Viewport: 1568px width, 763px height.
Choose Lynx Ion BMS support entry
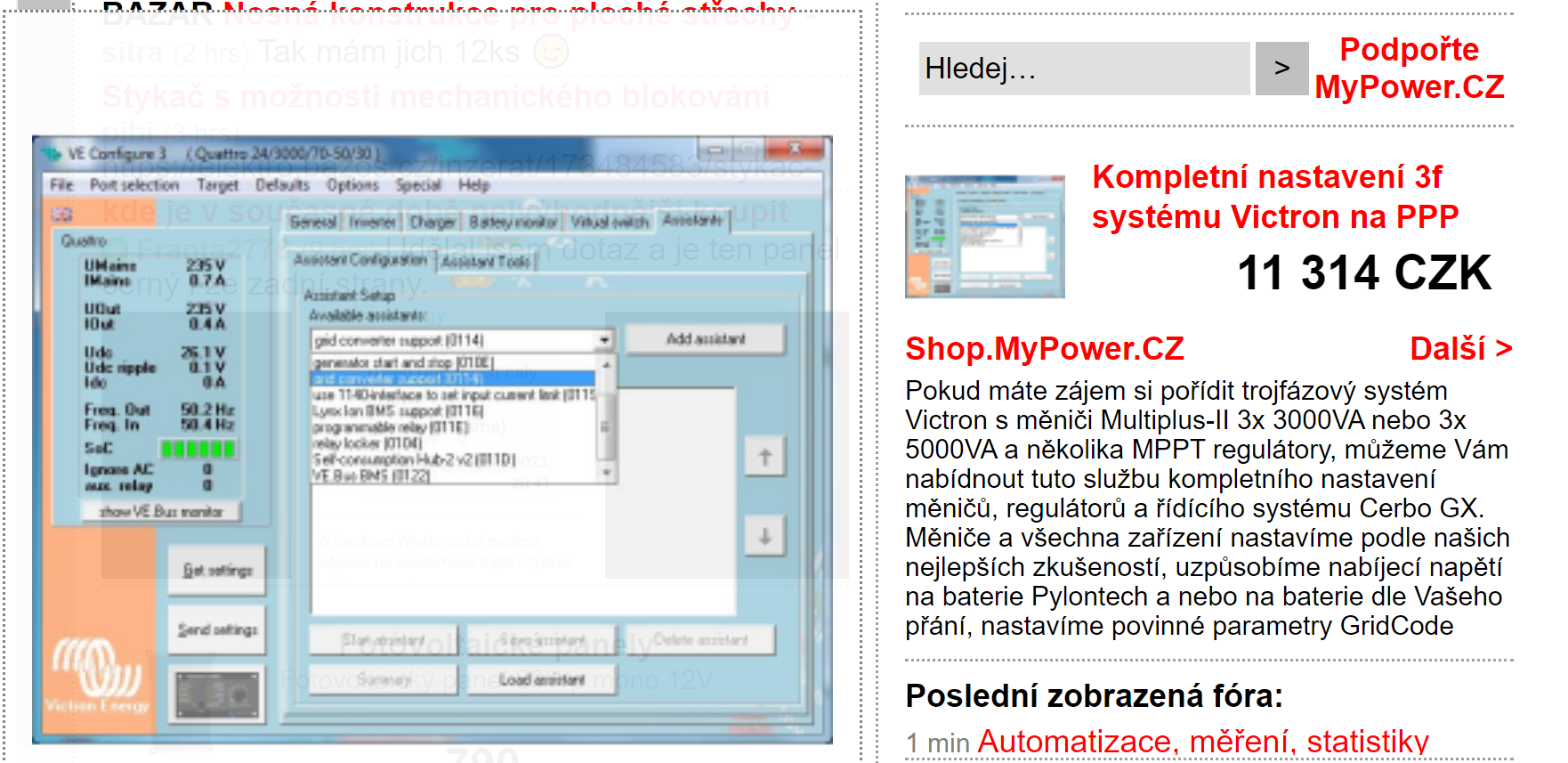click(x=454, y=410)
